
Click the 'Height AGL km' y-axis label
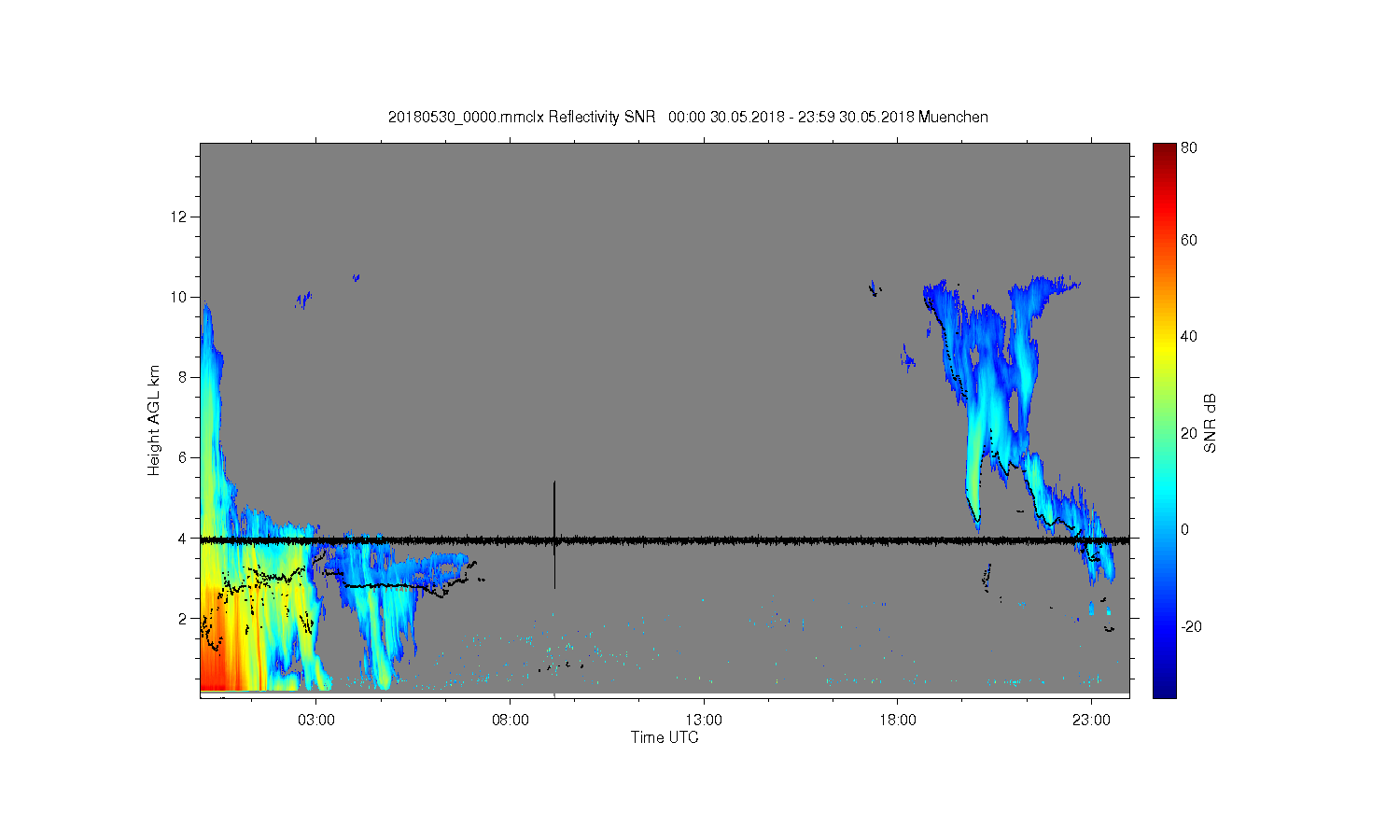point(154,420)
